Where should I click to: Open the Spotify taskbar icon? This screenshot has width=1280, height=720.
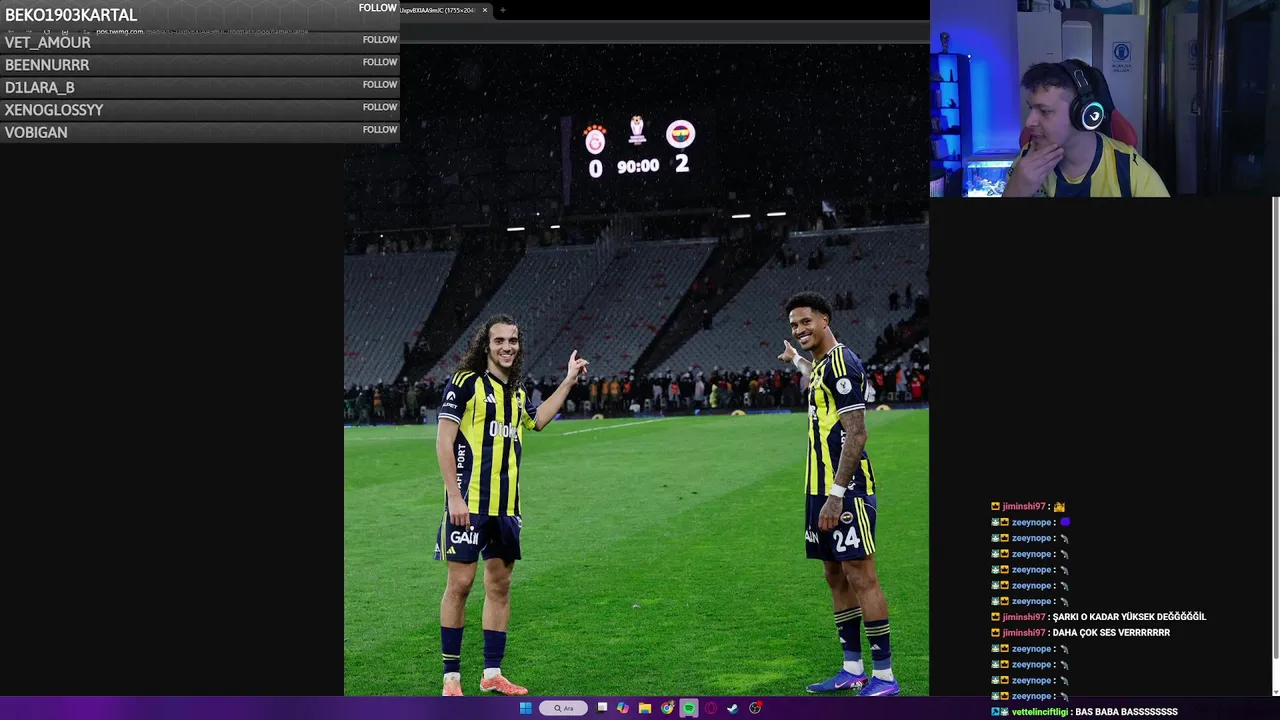click(689, 708)
